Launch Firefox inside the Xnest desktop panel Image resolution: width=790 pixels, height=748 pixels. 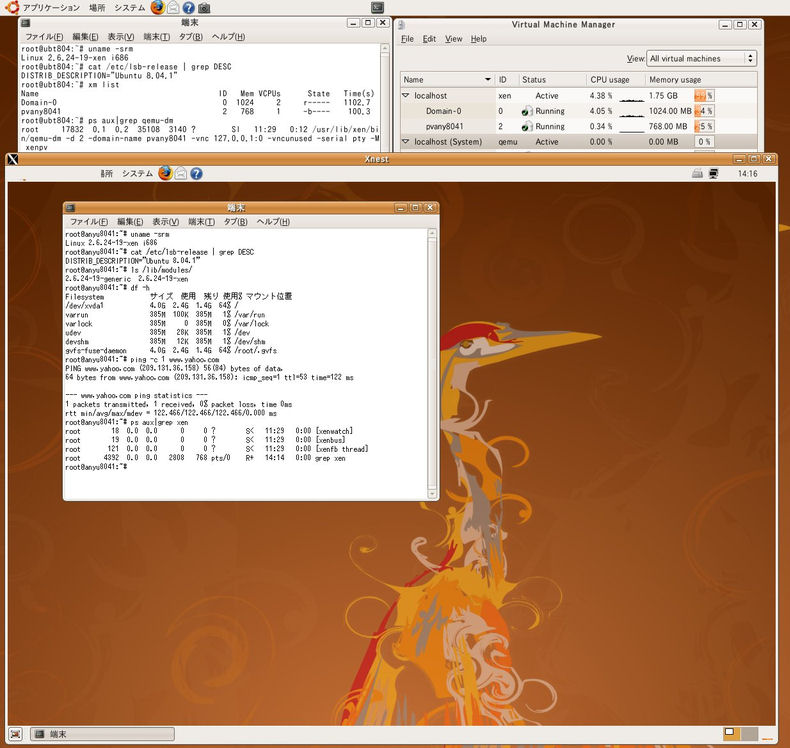pyautogui.click(x=165, y=173)
